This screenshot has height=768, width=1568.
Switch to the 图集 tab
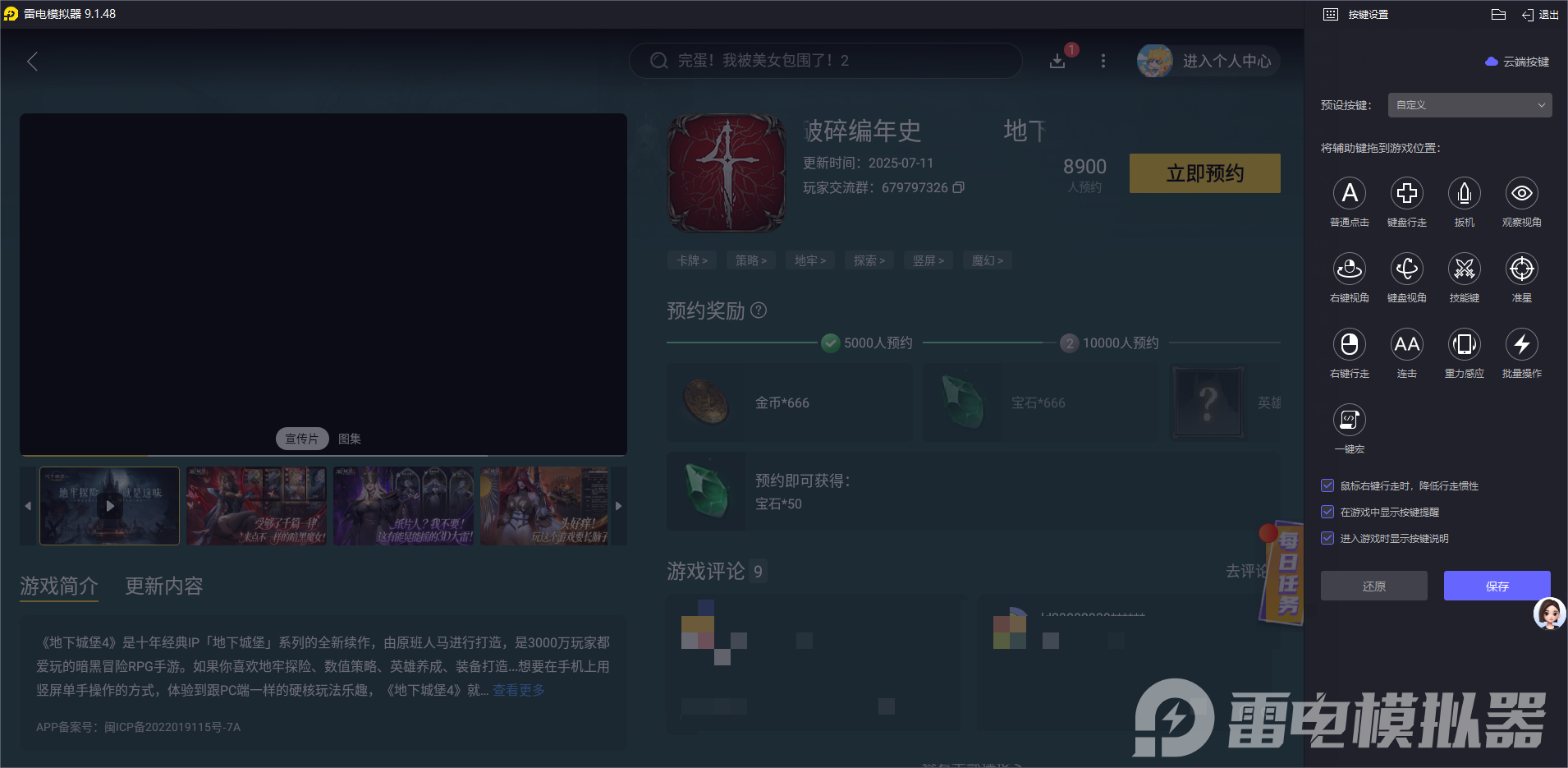pyautogui.click(x=350, y=439)
